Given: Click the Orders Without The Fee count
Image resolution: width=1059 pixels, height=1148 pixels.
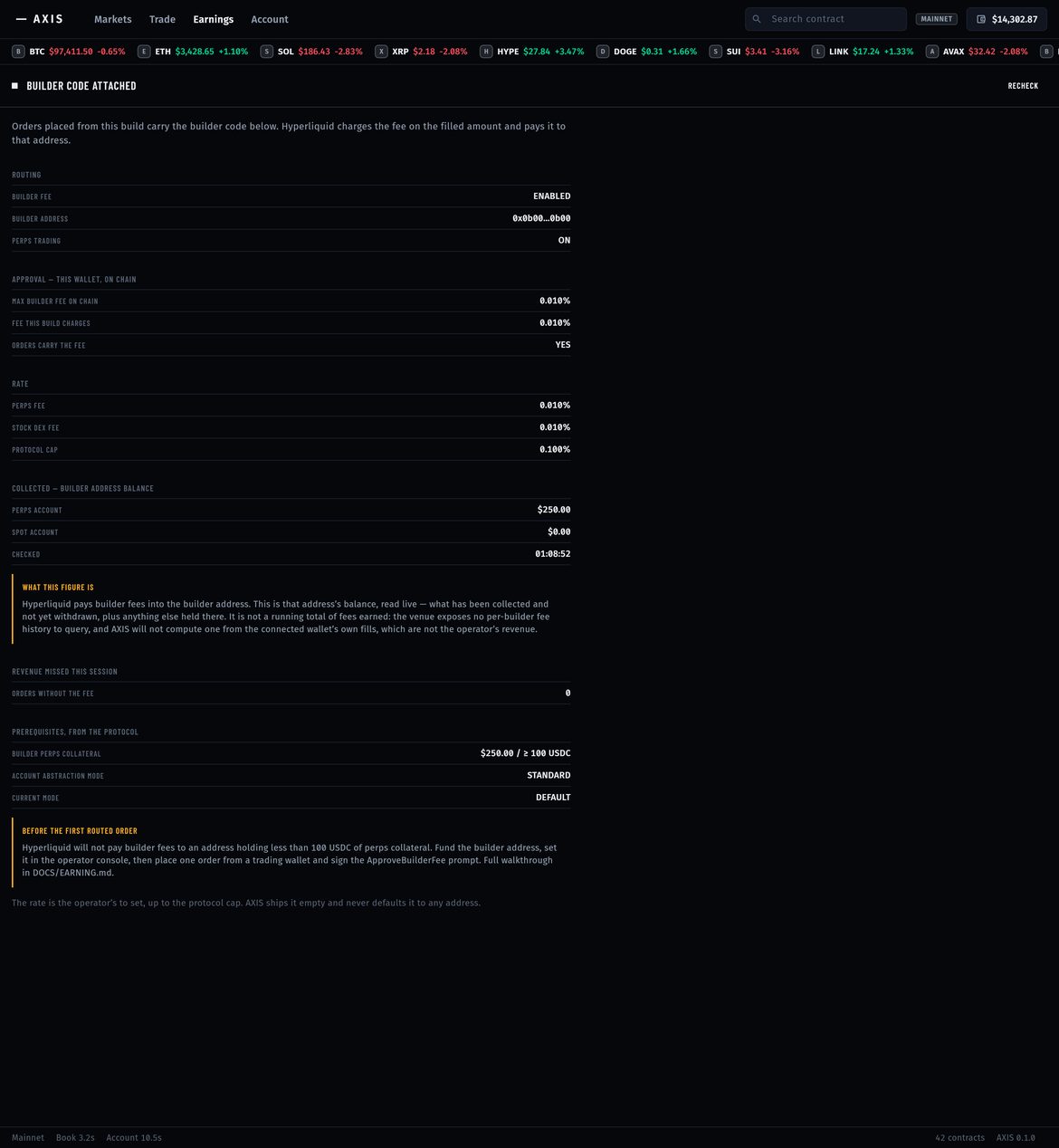Looking at the screenshot, I should pos(568,694).
